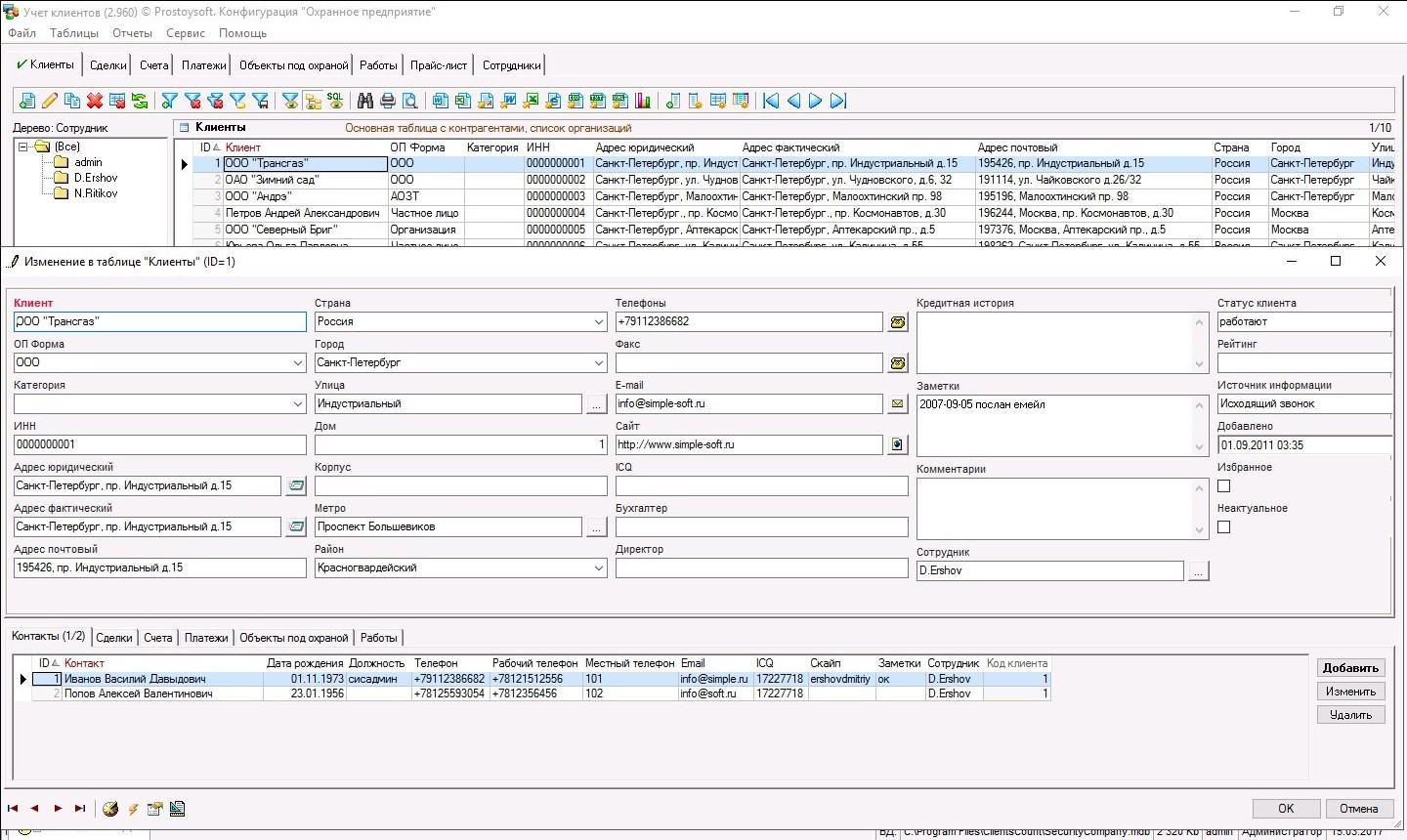Click the bar chart diagram icon
Screen dimensions: 1407x840
(643, 101)
